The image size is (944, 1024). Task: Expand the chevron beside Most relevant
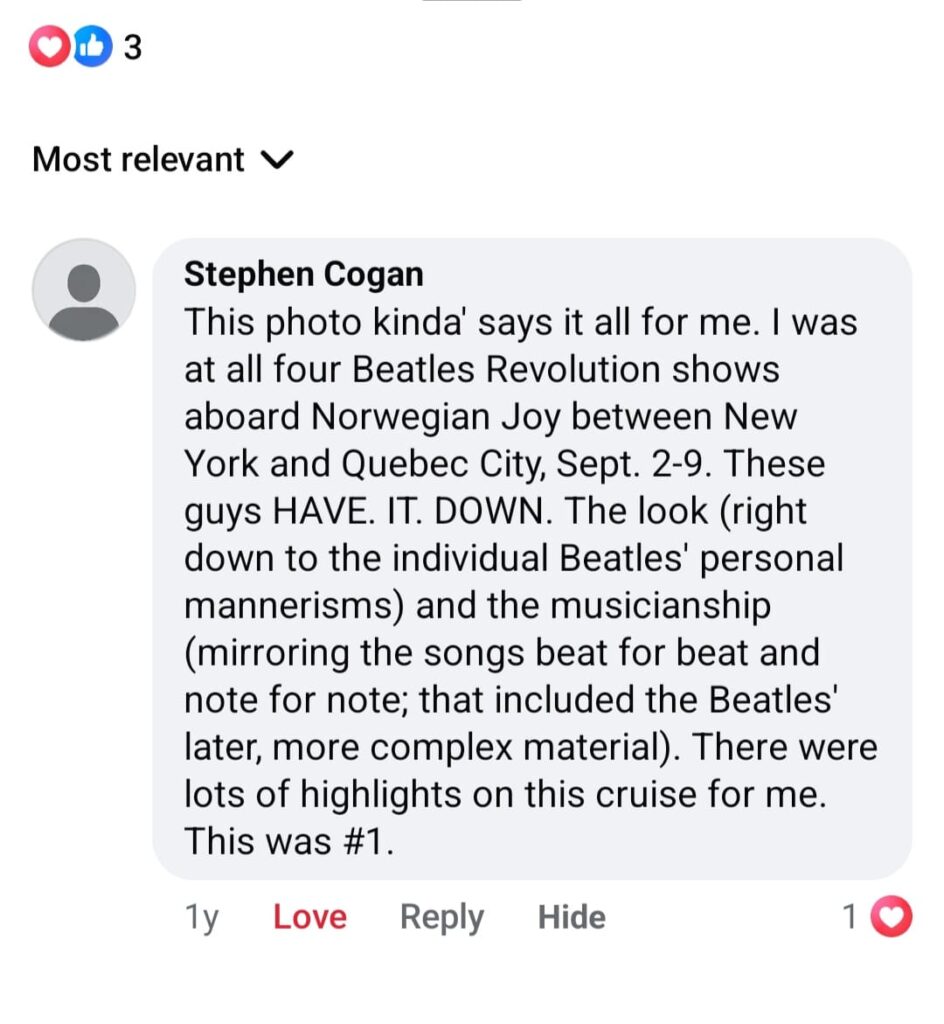278,160
